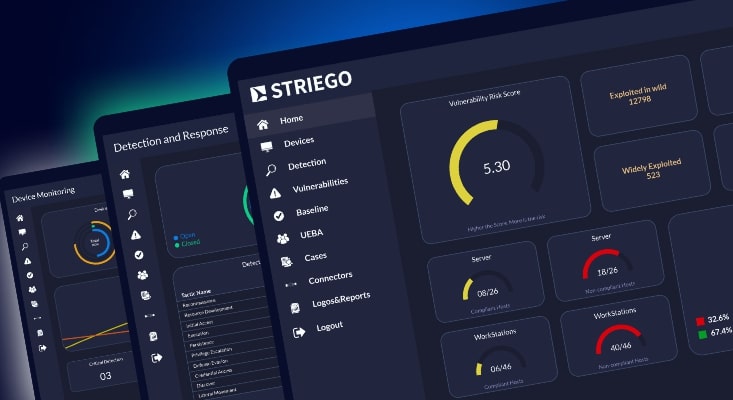Select the Privilege Escalation row
Screen dimensions: 733x400
[x=232, y=350]
